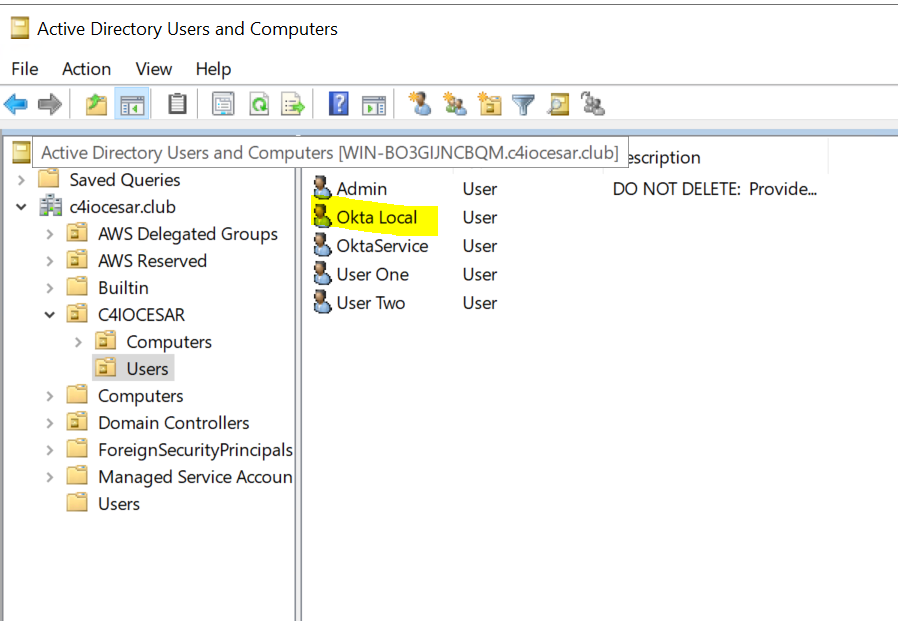Click the c4iocesar.club domain icon
Viewport: 898px width, 621px height.
[x=50, y=206]
